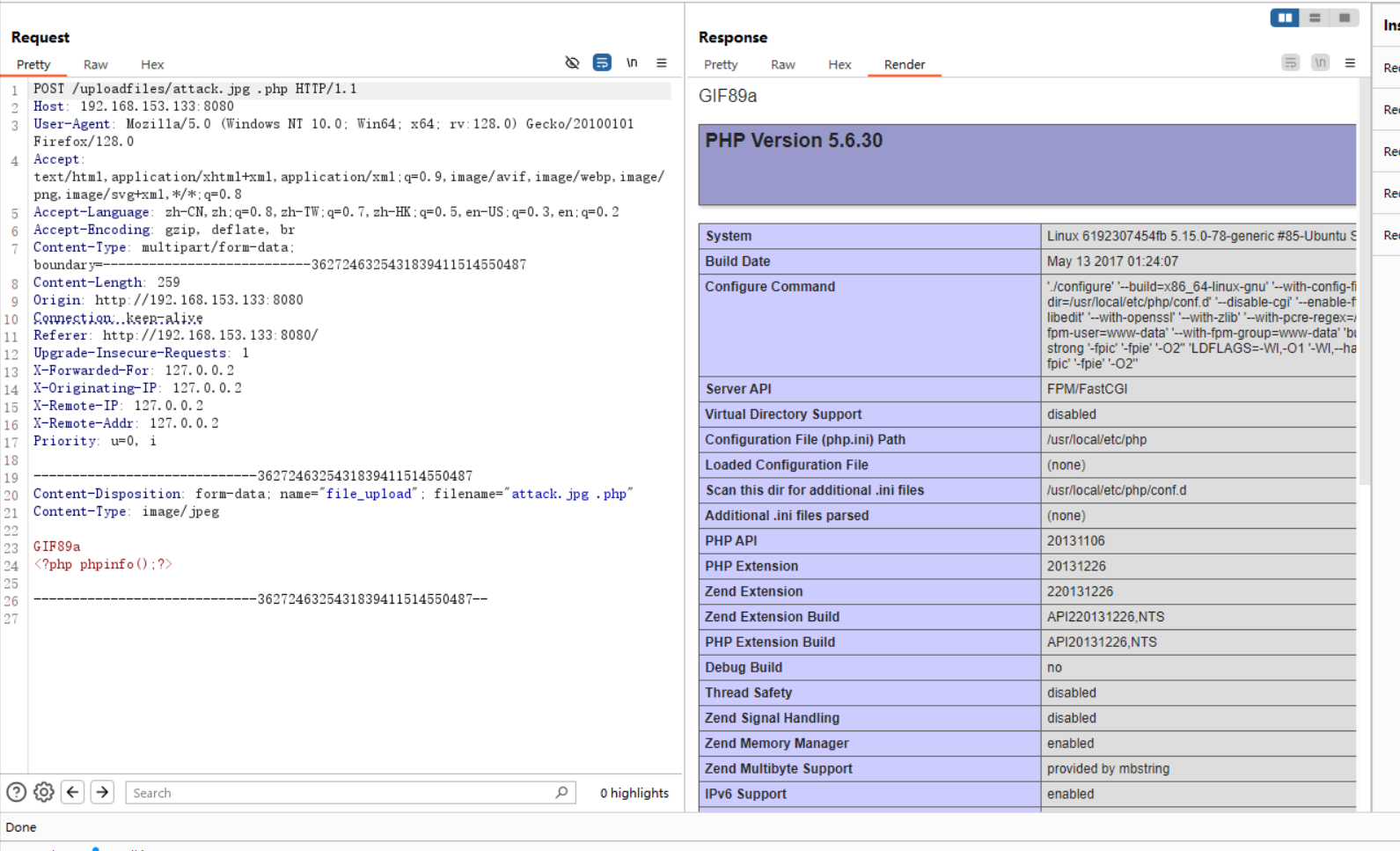Click the Connection: keep-alive header
Image resolution: width=1400 pixels, height=851 pixels.
pos(118,318)
